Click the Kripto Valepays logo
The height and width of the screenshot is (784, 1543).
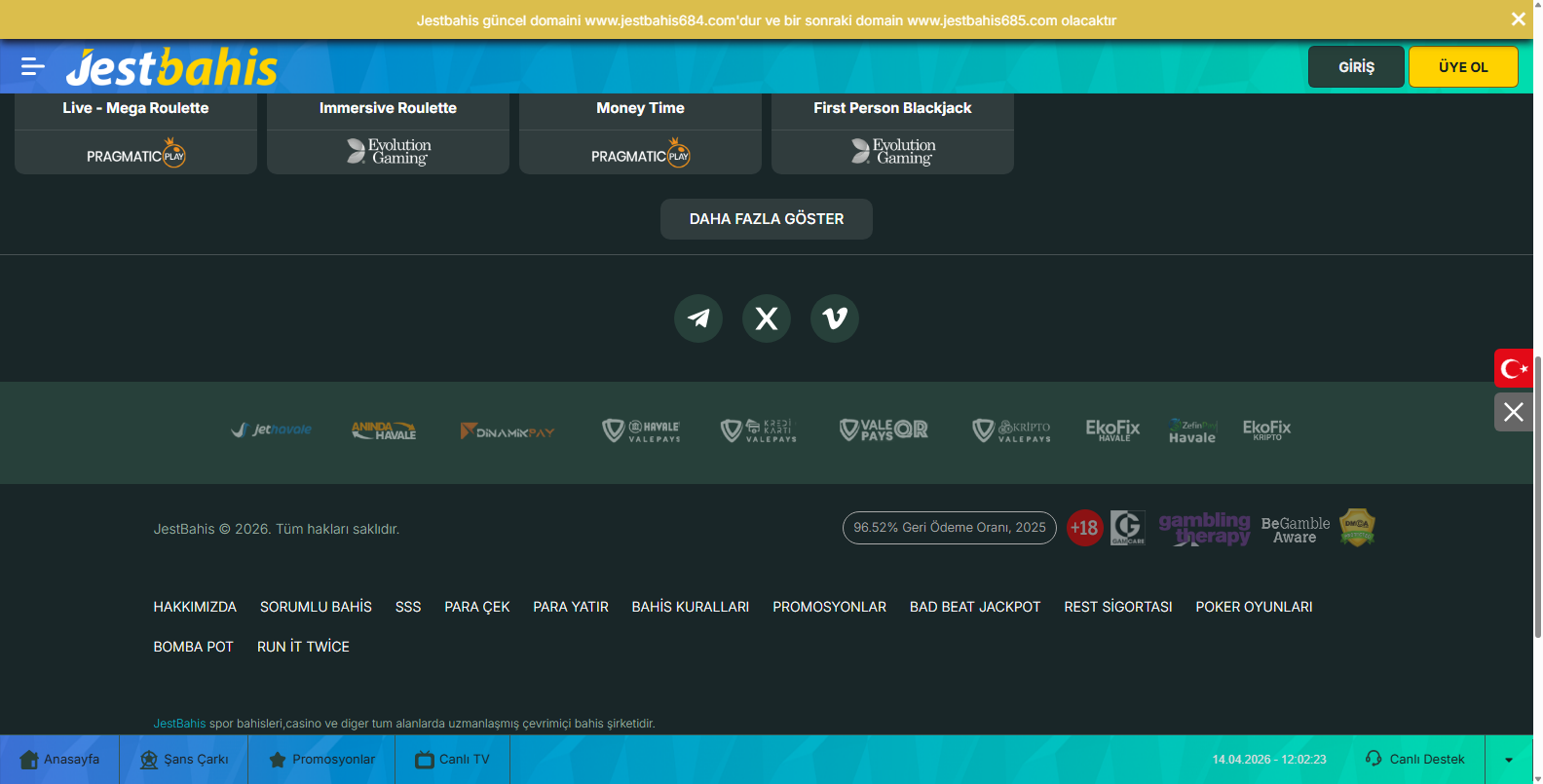coord(1012,430)
